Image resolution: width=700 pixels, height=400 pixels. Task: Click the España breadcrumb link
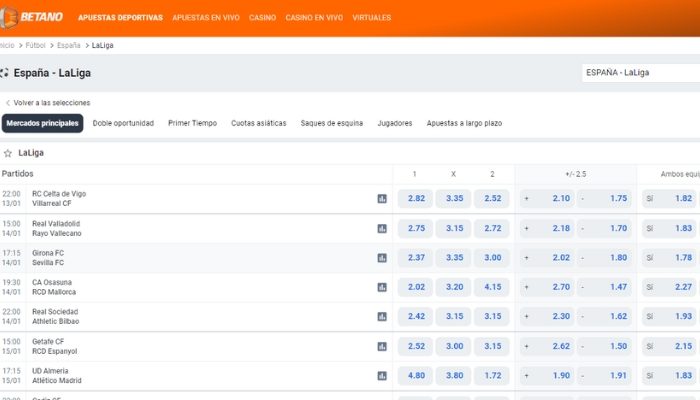pos(69,45)
